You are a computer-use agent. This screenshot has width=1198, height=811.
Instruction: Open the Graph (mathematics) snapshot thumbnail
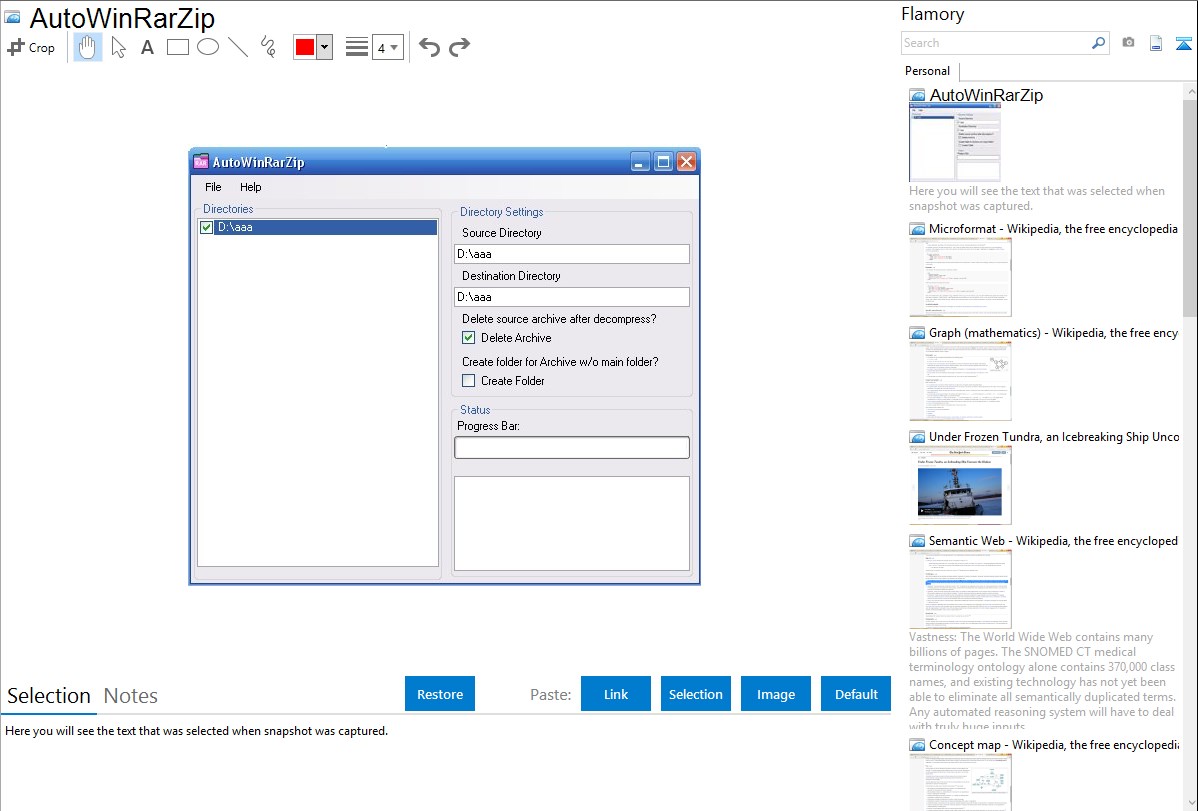coord(960,381)
